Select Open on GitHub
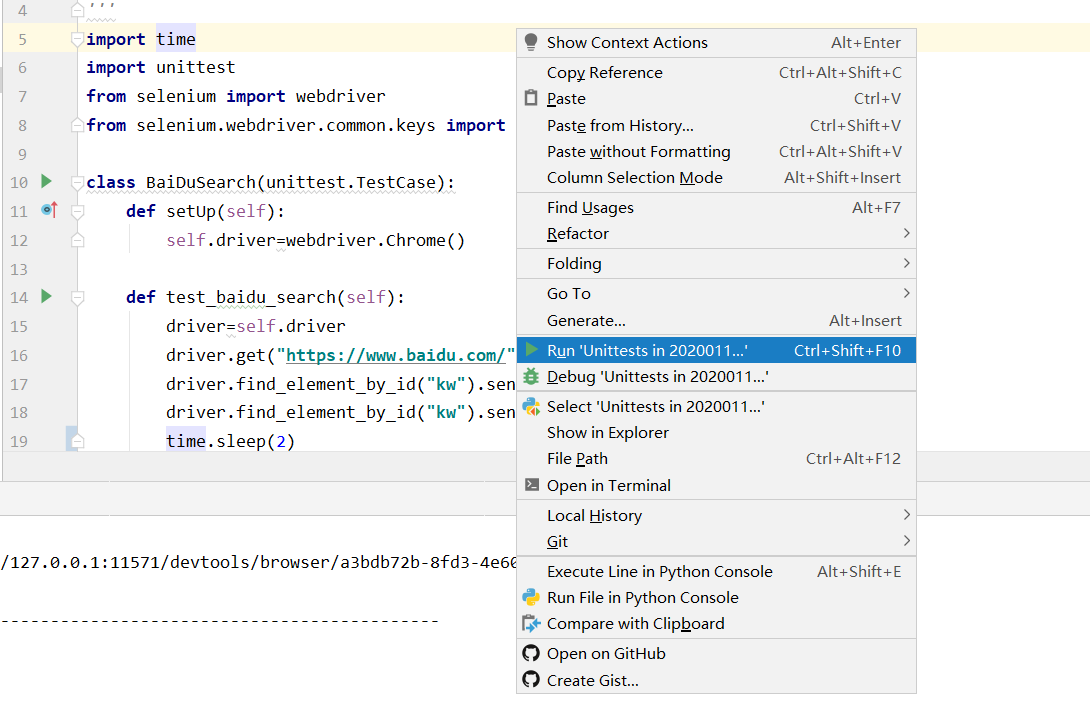 (716, 654)
